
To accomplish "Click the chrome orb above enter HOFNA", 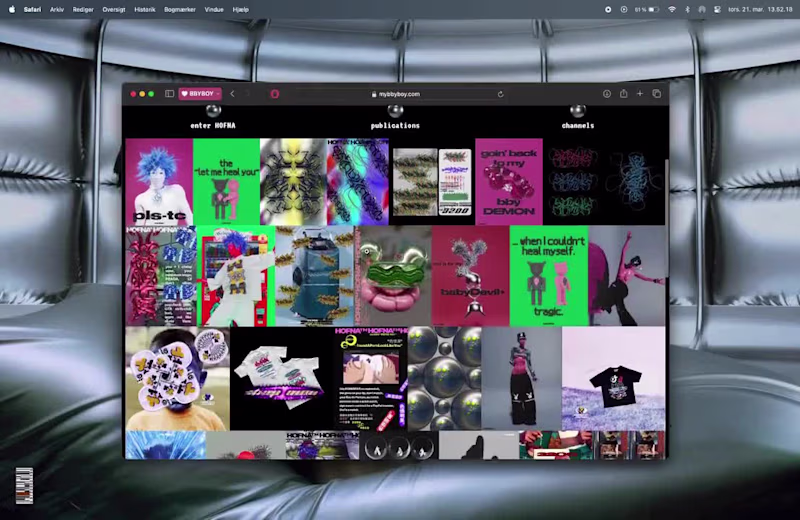I will [213, 111].
